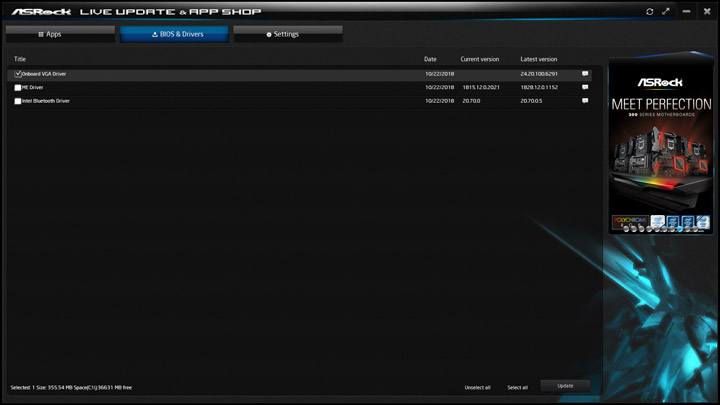The height and width of the screenshot is (405, 720).
Task: Click the Current version column header
Action: point(480,59)
